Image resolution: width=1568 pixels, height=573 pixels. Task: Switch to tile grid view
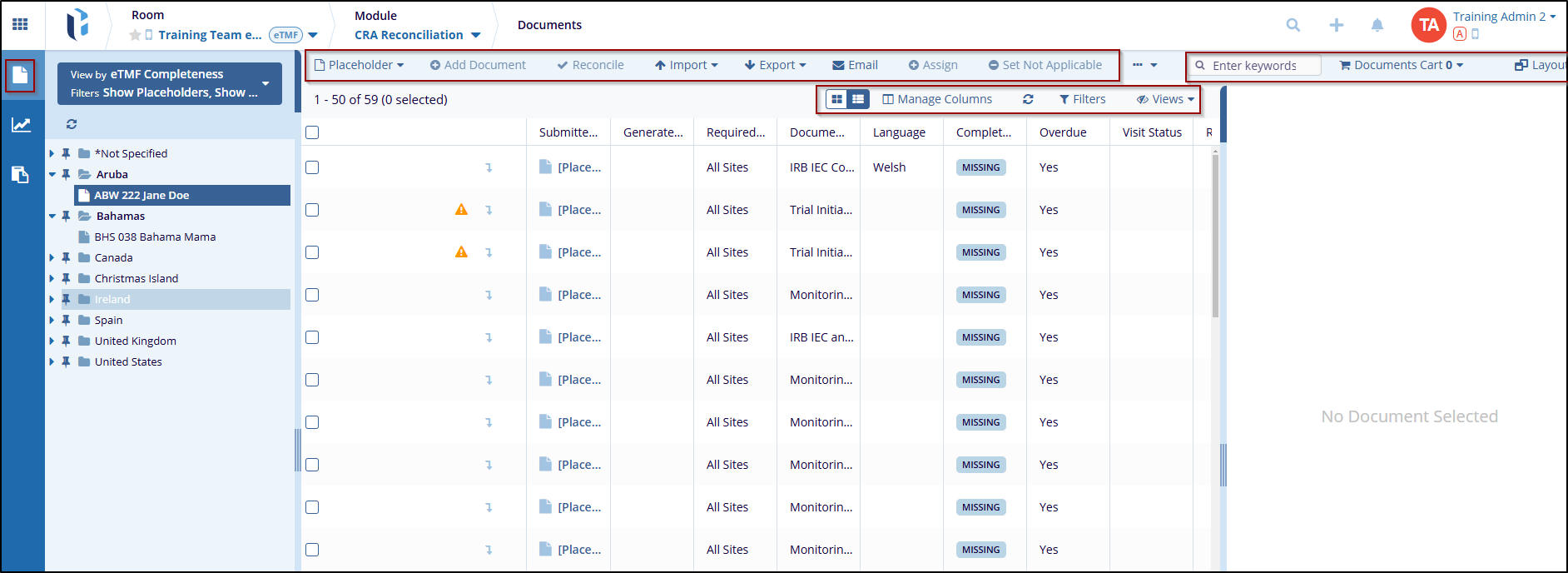(837, 99)
